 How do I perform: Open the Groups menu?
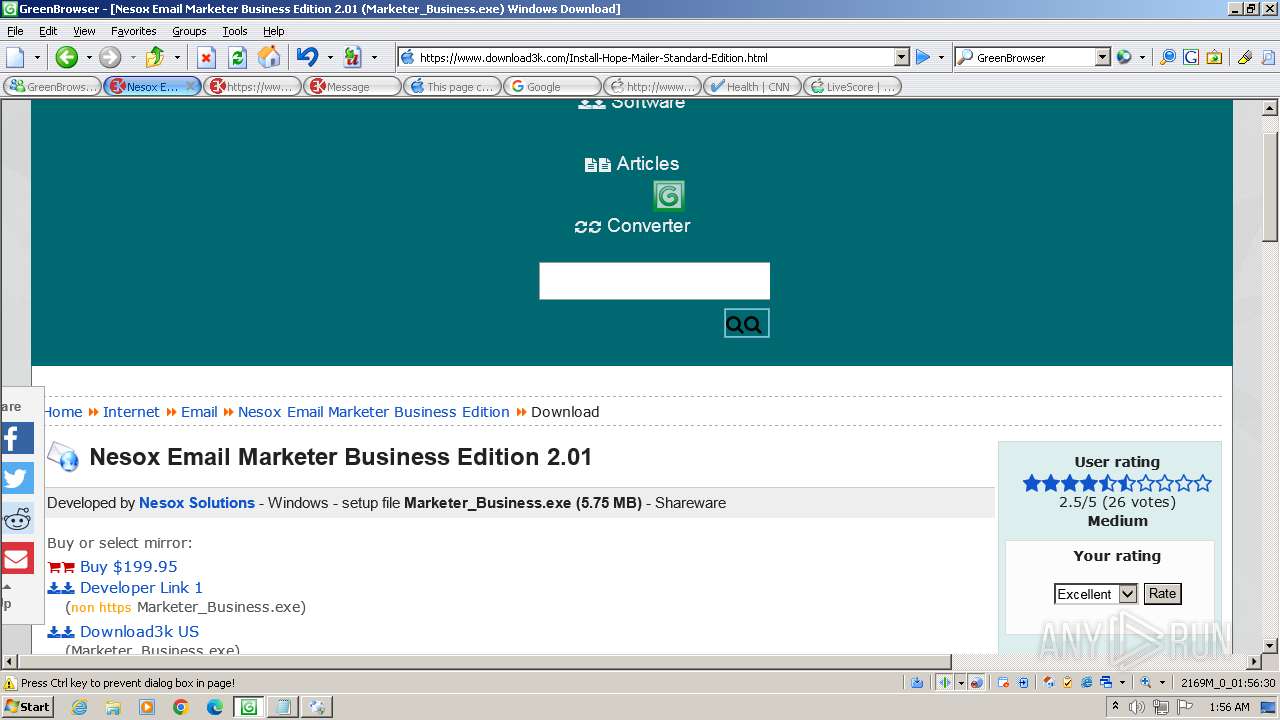pos(189,31)
